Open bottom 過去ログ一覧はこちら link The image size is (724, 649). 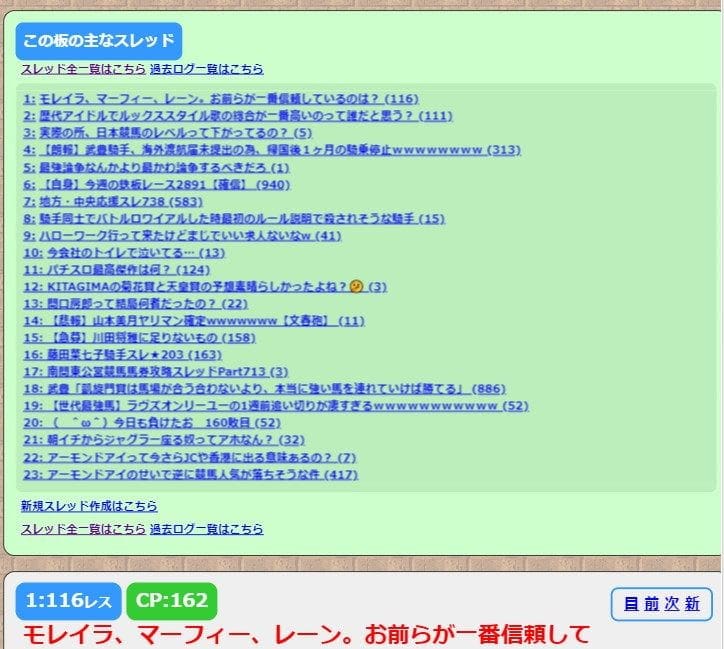coord(206,528)
